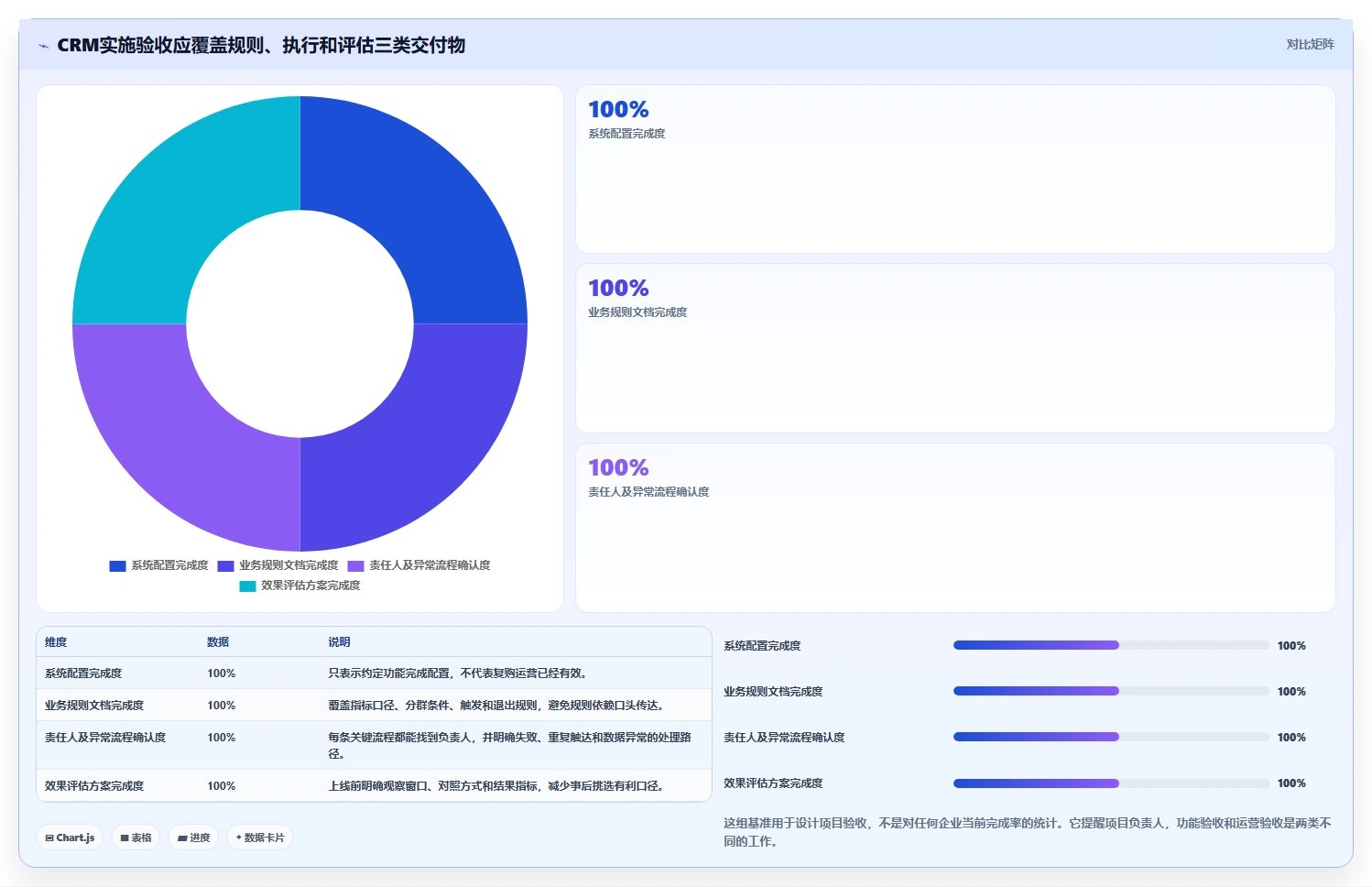Click the title icon before CRM heading
Viewport: 1372px width, 887px height.
[43, 46]
